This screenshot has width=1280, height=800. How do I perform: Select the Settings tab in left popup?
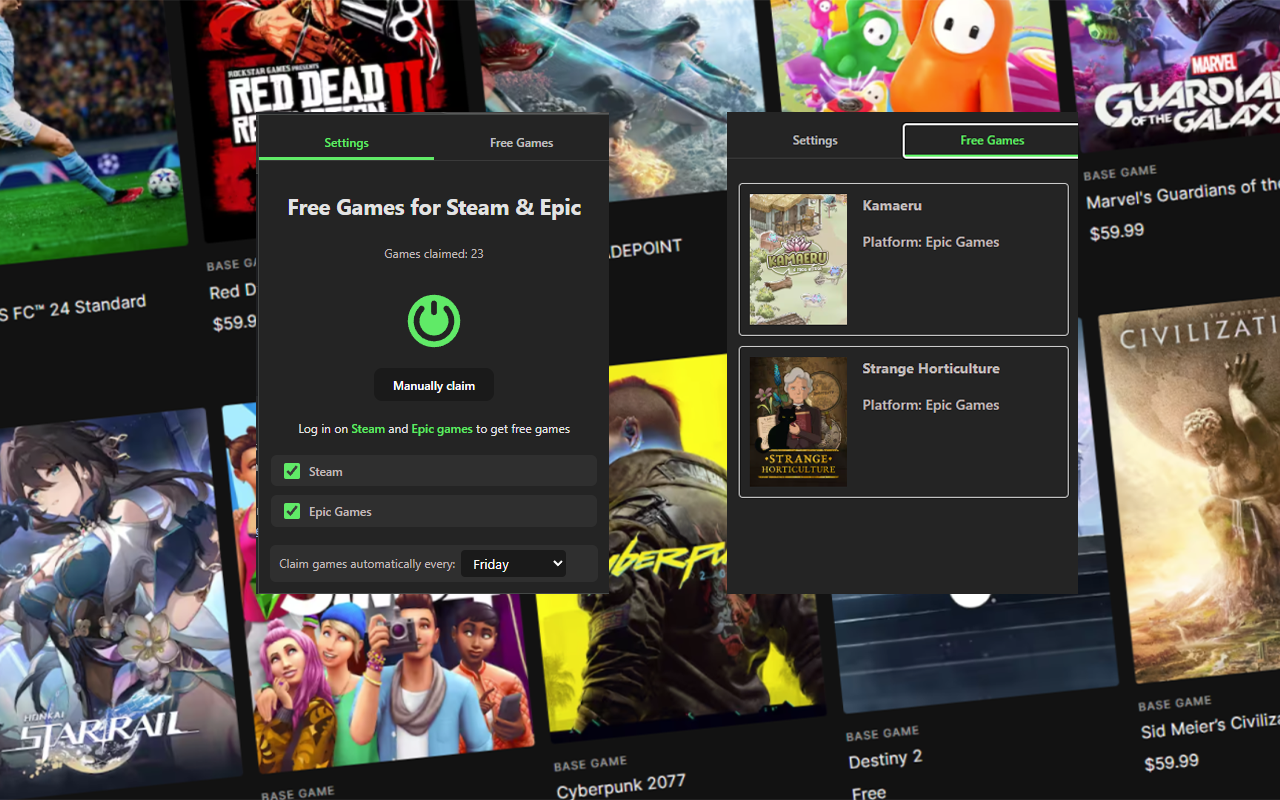345,143
